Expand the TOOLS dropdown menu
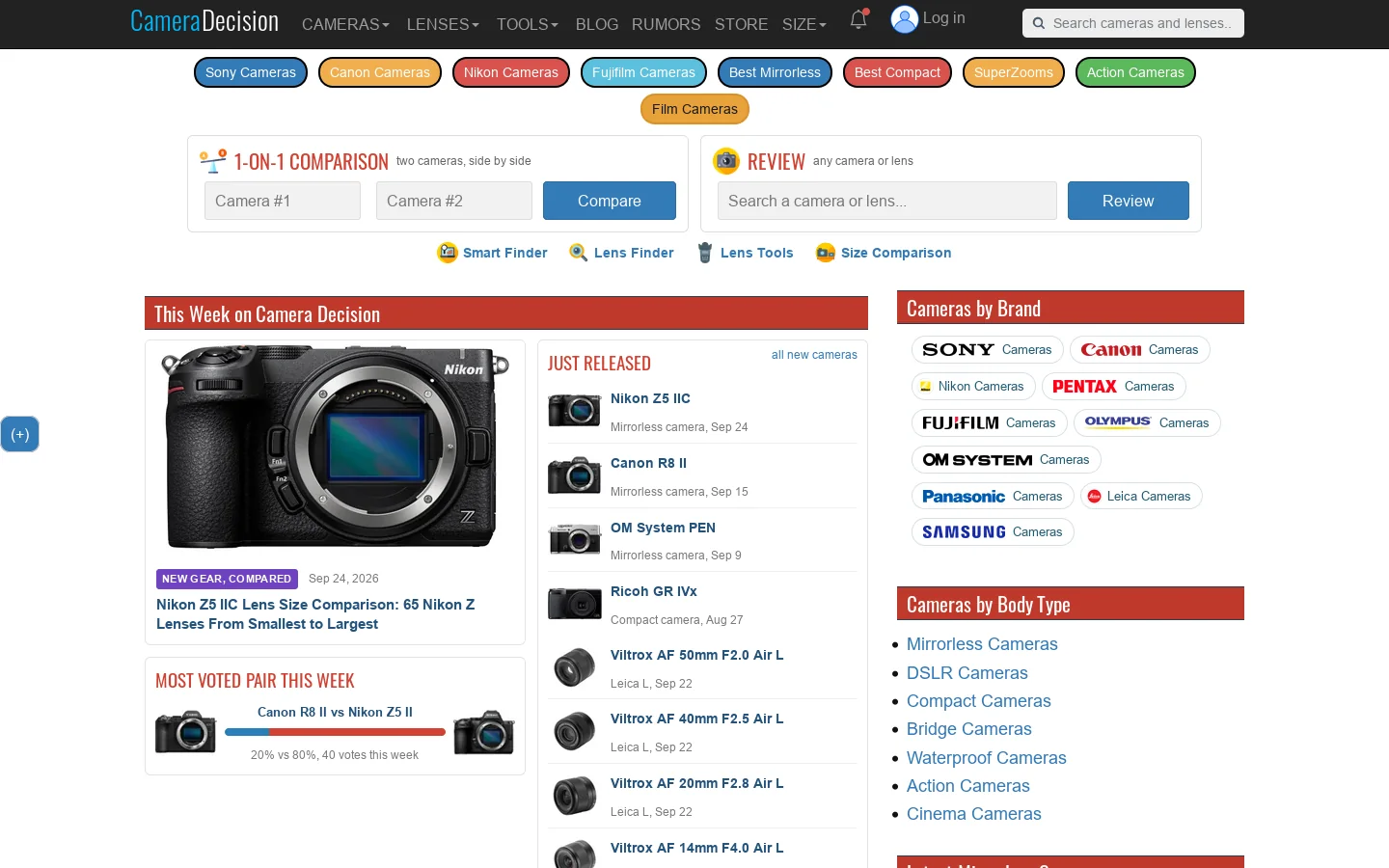Image resolution: width=1389 pixels, height=868 pixels. tap(528, 24)
